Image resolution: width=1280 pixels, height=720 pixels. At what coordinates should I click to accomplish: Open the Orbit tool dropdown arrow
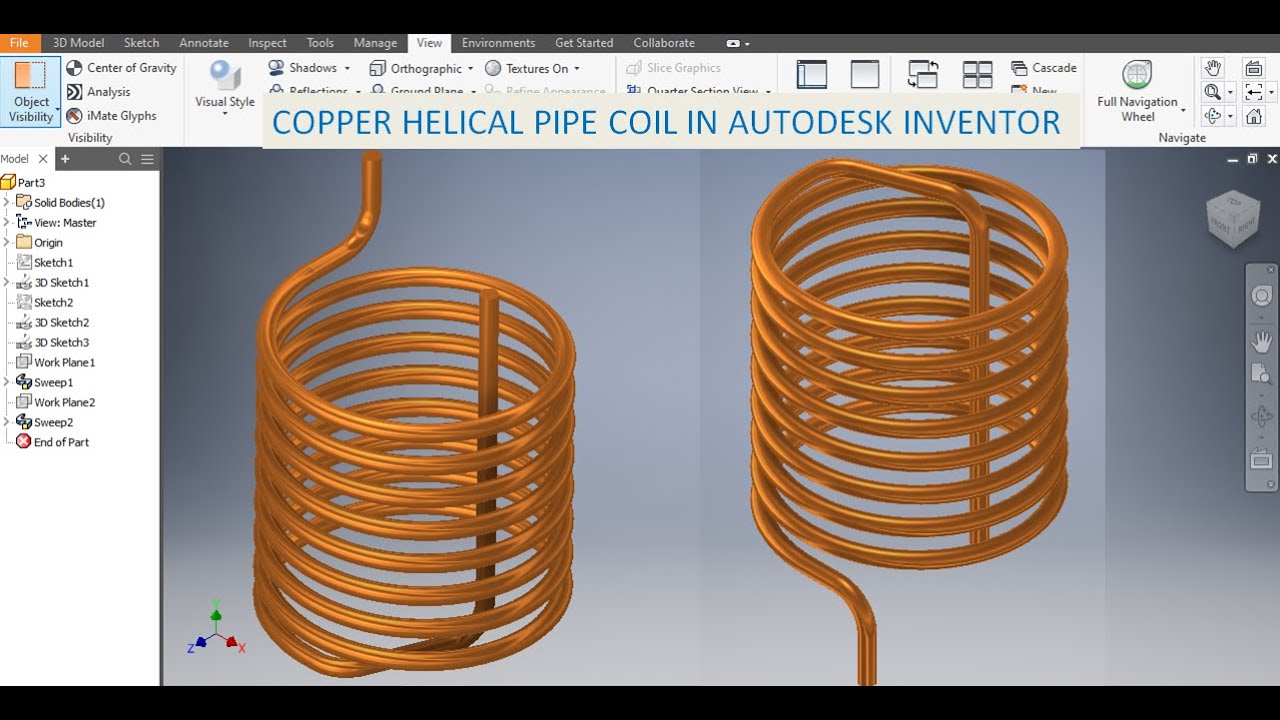1230,116
